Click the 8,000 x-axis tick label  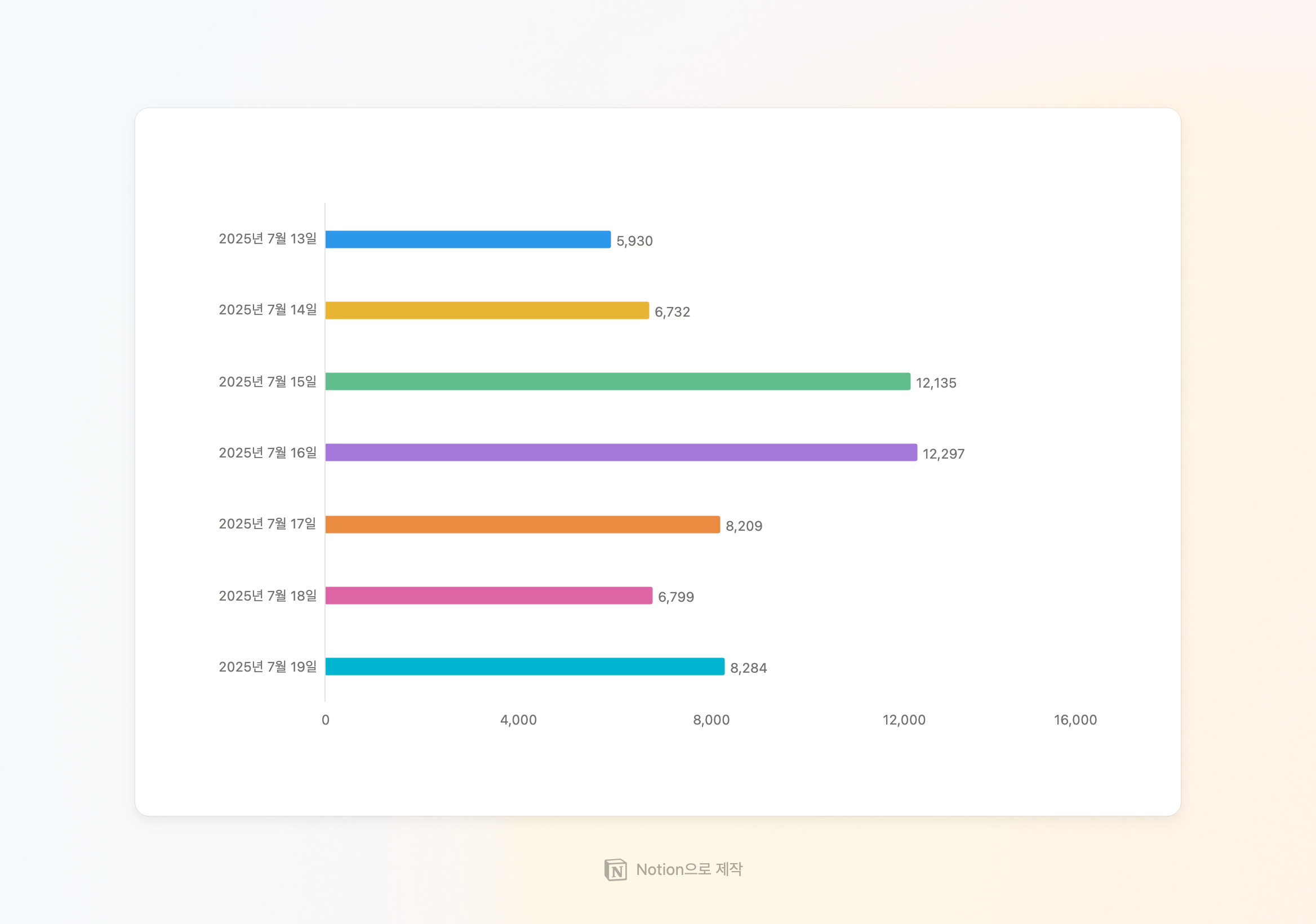pos(711,720)
